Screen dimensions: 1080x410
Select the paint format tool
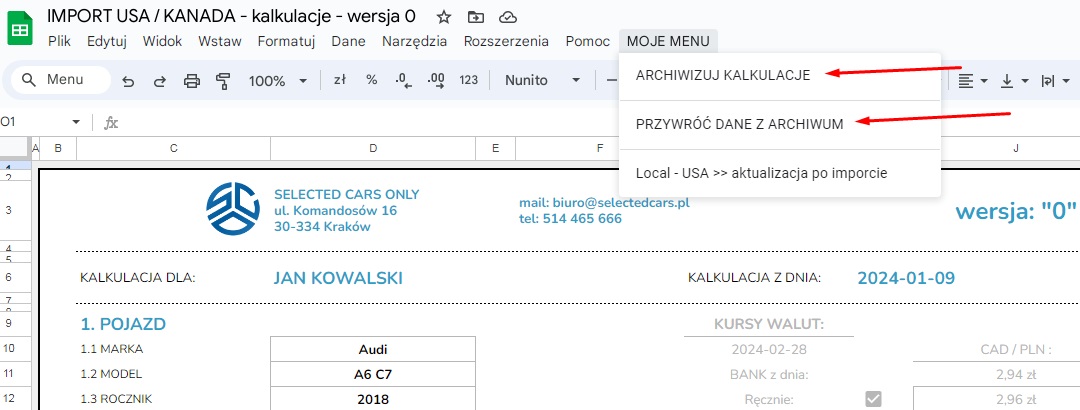(223, 81)
